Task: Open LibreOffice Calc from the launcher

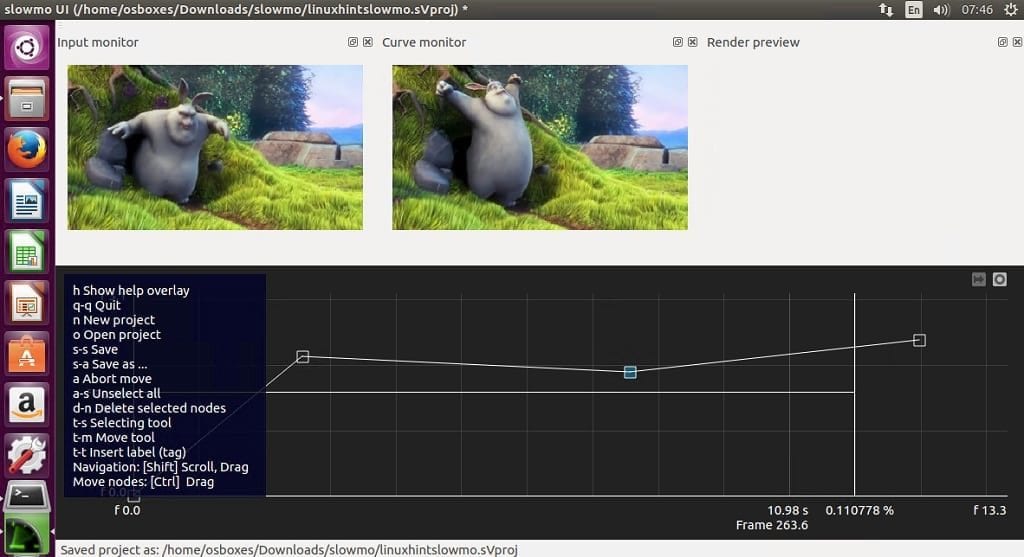Action: point(27,251)
